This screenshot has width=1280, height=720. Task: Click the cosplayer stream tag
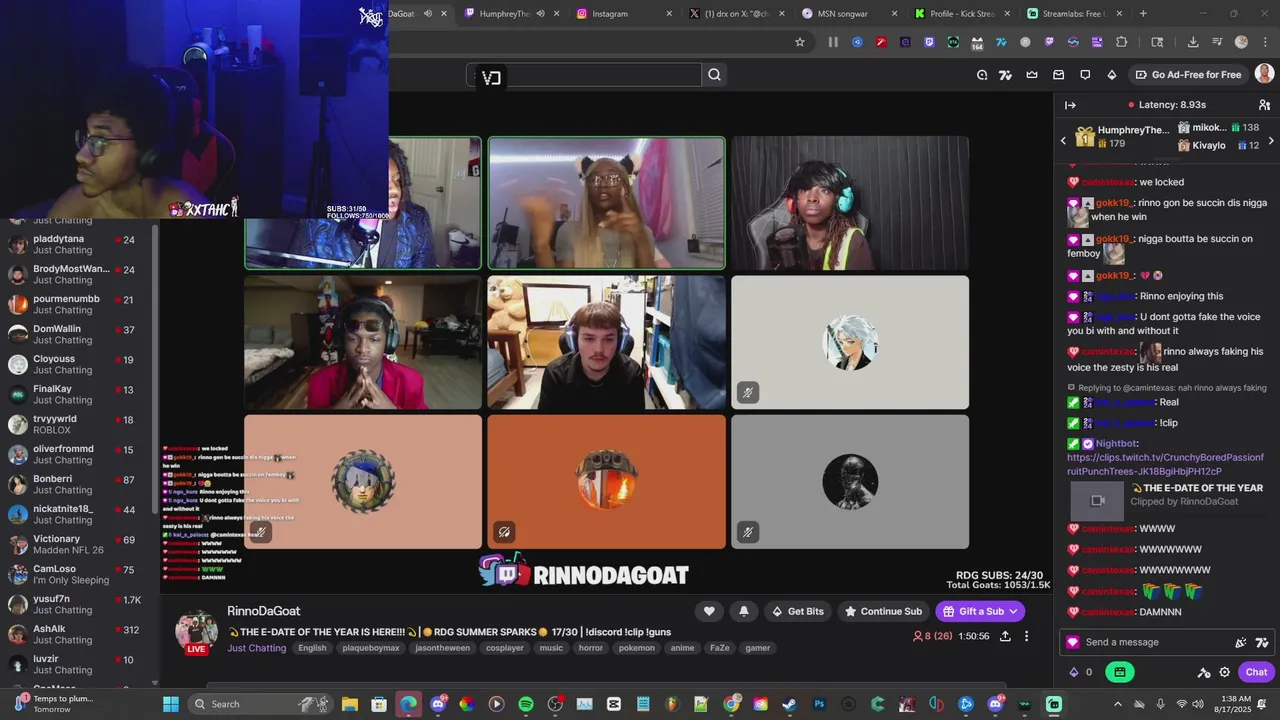[505, 648]
